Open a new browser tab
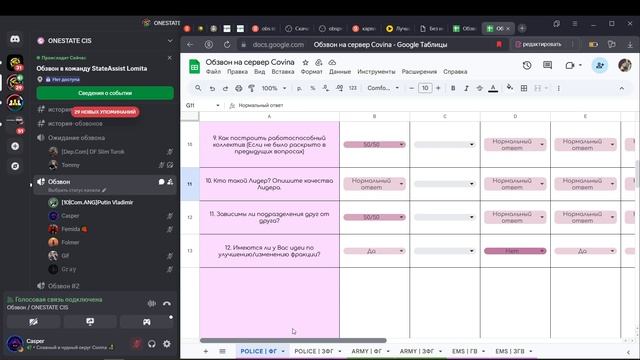Image resolution: width=640 pixels, height=360 pixels. pos(522,29)
